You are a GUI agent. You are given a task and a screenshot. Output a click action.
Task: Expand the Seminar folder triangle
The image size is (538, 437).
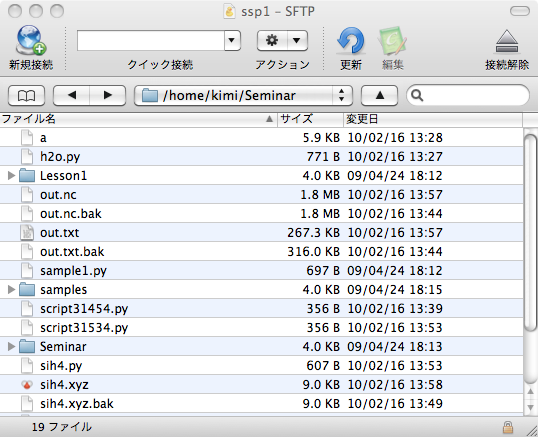tap(11, 346)
